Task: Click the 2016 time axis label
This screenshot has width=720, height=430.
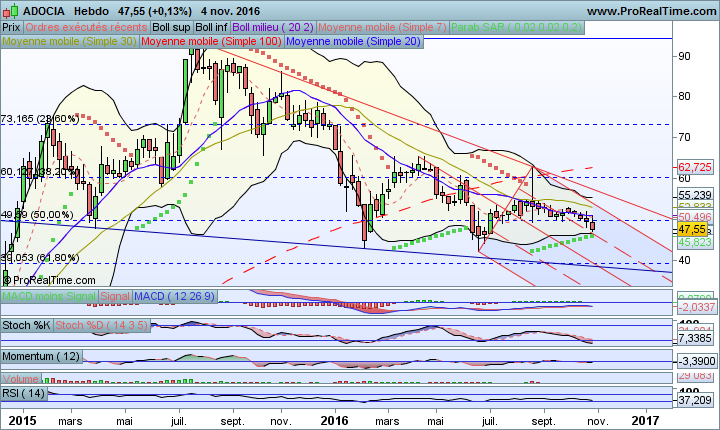Action: (335, 420)
